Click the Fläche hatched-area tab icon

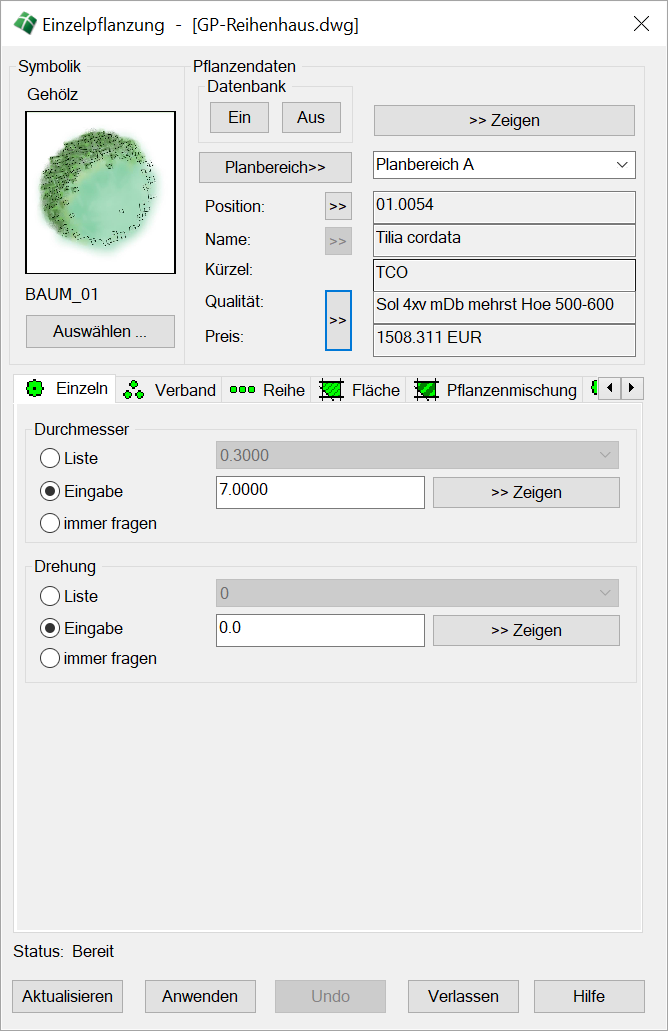[331, 390]
